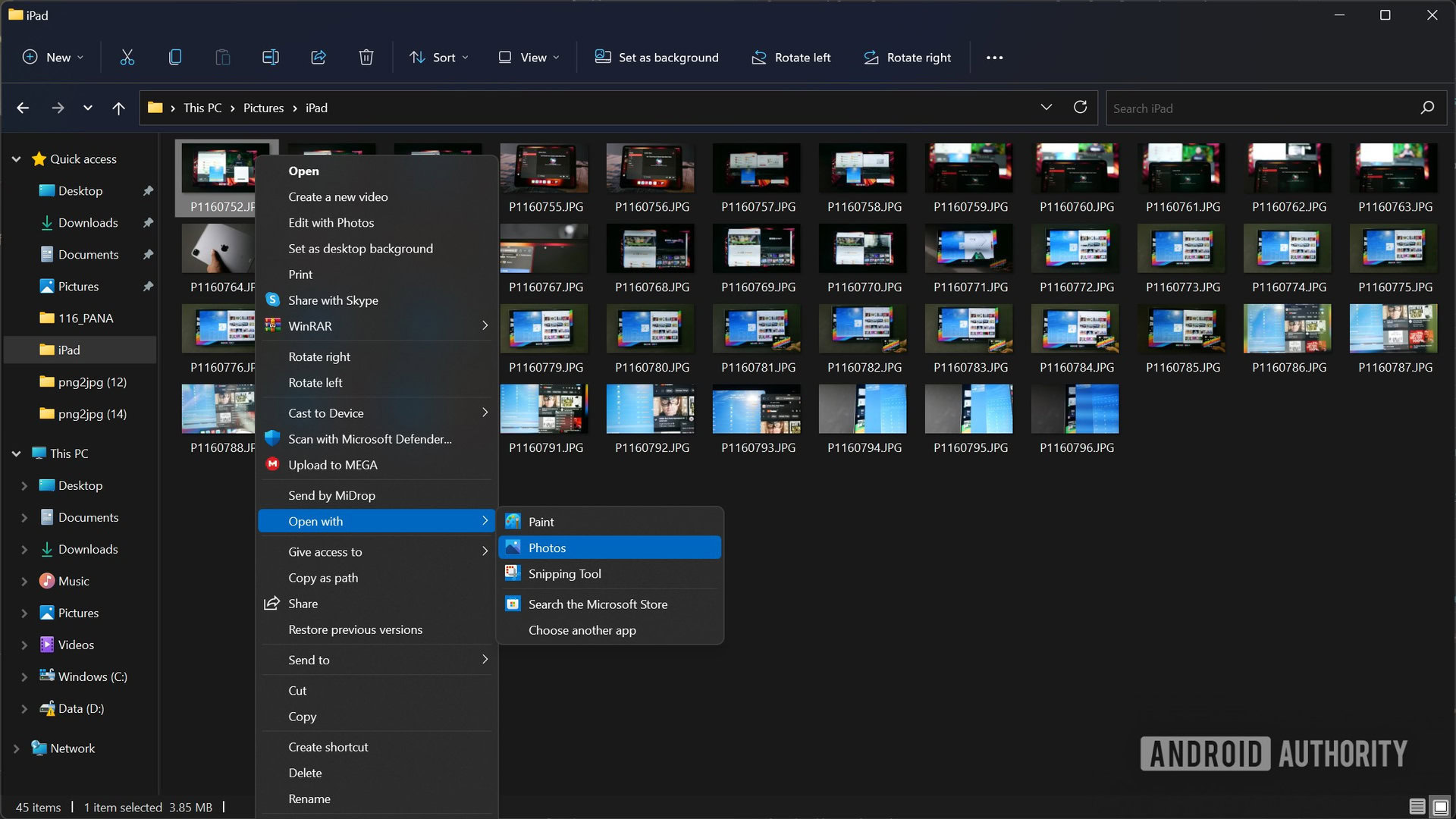
Task: Switch to details view toggle
Action: click(x=1417, y=807)
